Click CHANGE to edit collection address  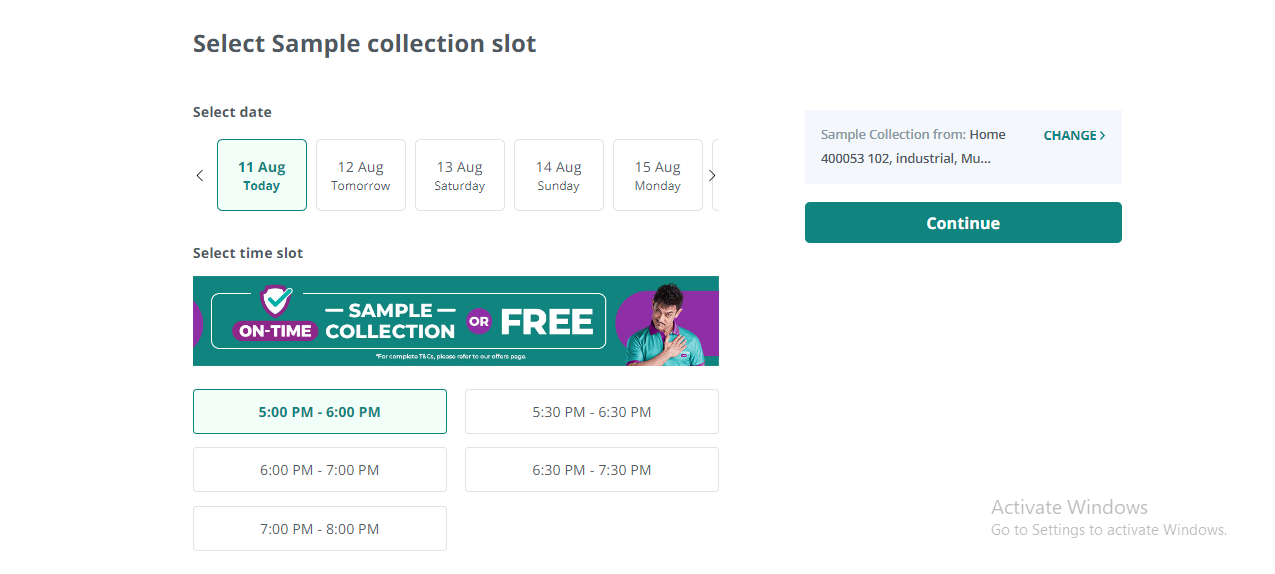pos(1074,136)
